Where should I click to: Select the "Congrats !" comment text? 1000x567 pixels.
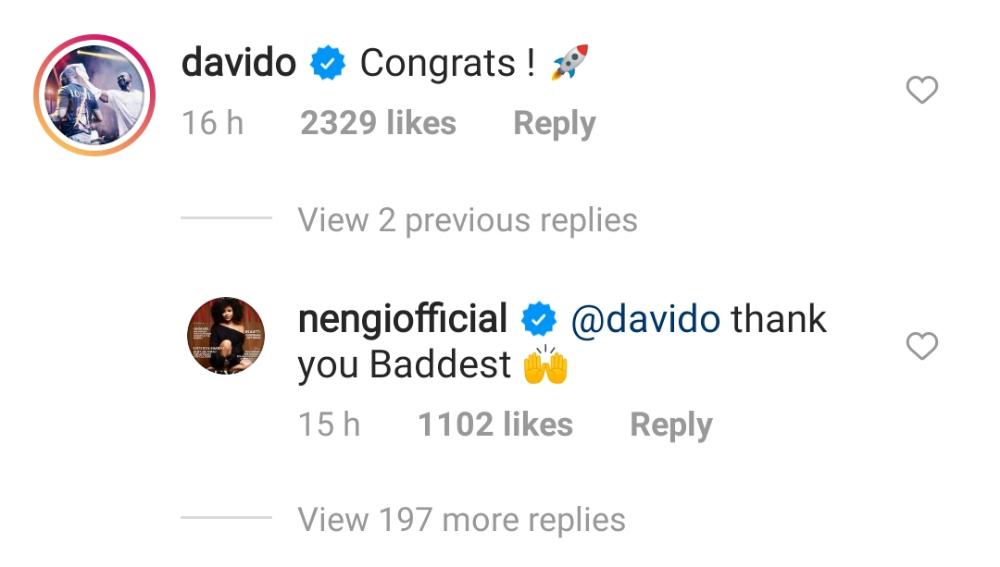(439, 64)
